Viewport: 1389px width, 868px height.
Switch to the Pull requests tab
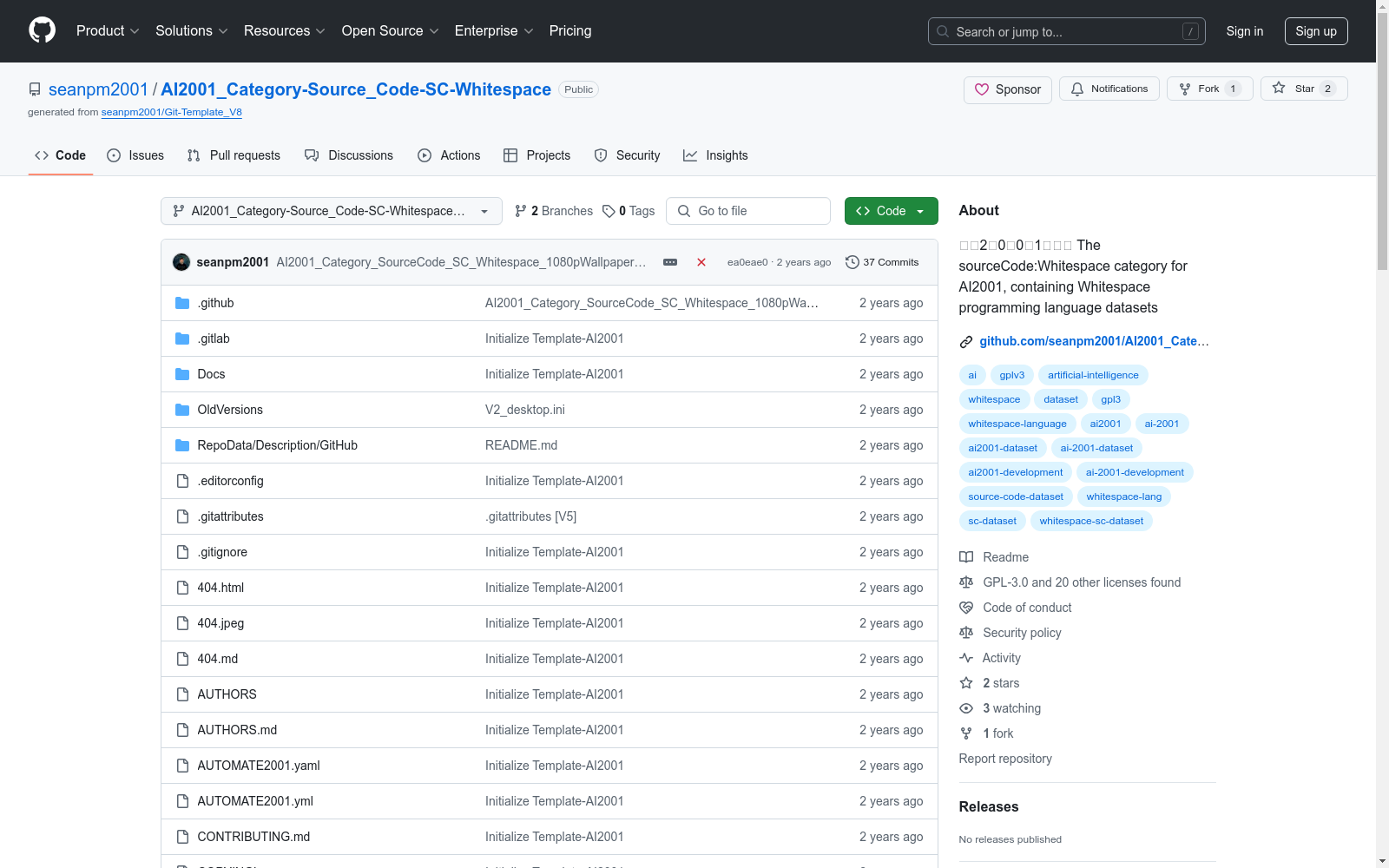point(234,155)
